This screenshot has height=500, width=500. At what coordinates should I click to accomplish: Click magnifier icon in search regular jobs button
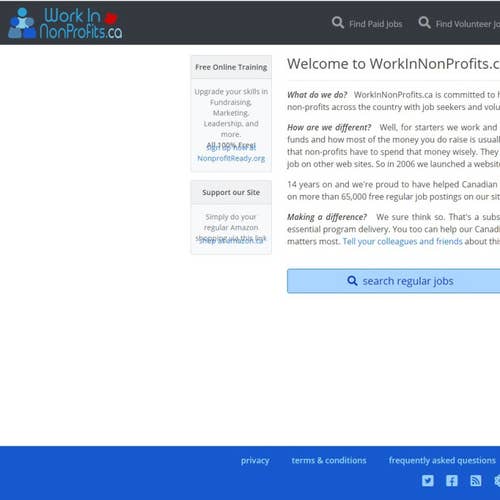[x=352, y=281]
